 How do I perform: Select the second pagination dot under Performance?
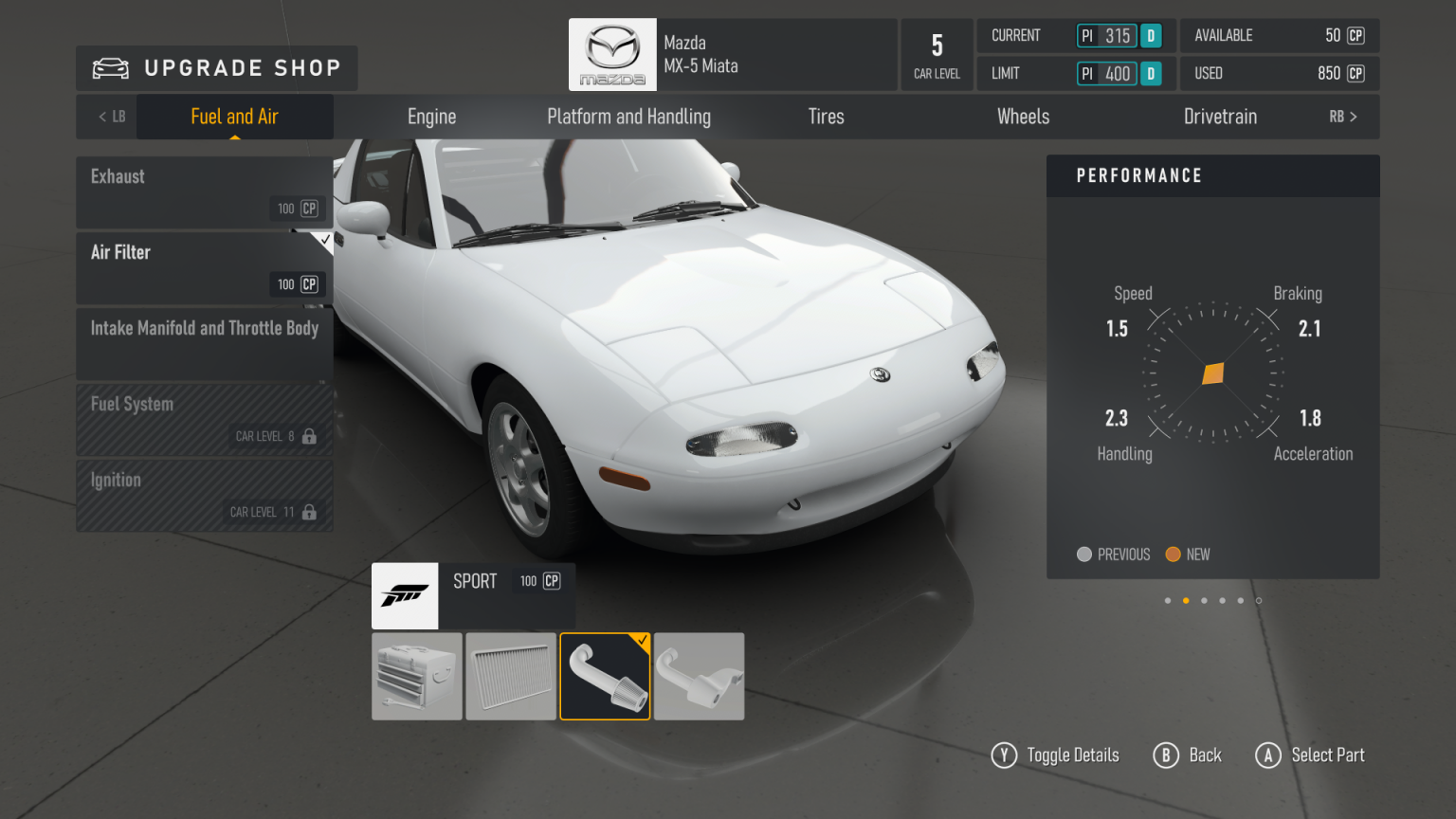(1186, 600)
